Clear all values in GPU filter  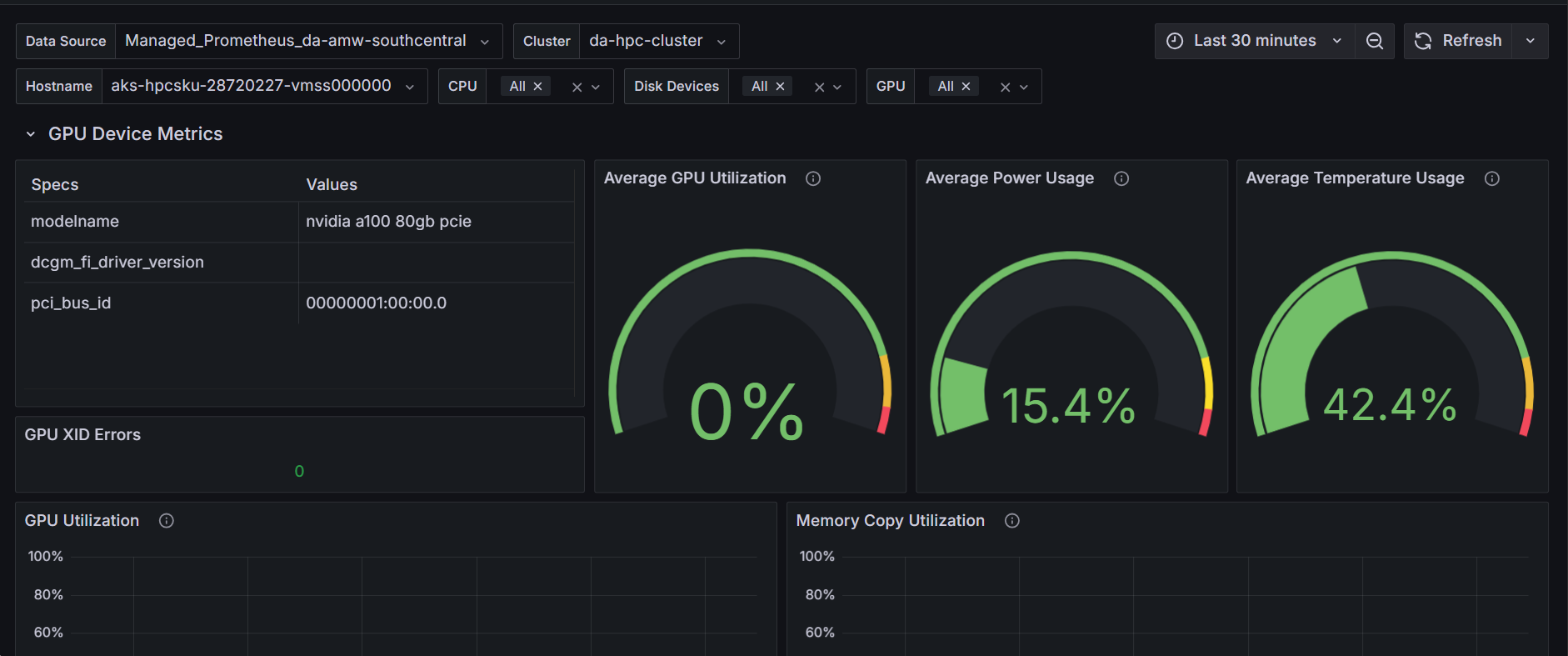click(x=1005, y=87)
